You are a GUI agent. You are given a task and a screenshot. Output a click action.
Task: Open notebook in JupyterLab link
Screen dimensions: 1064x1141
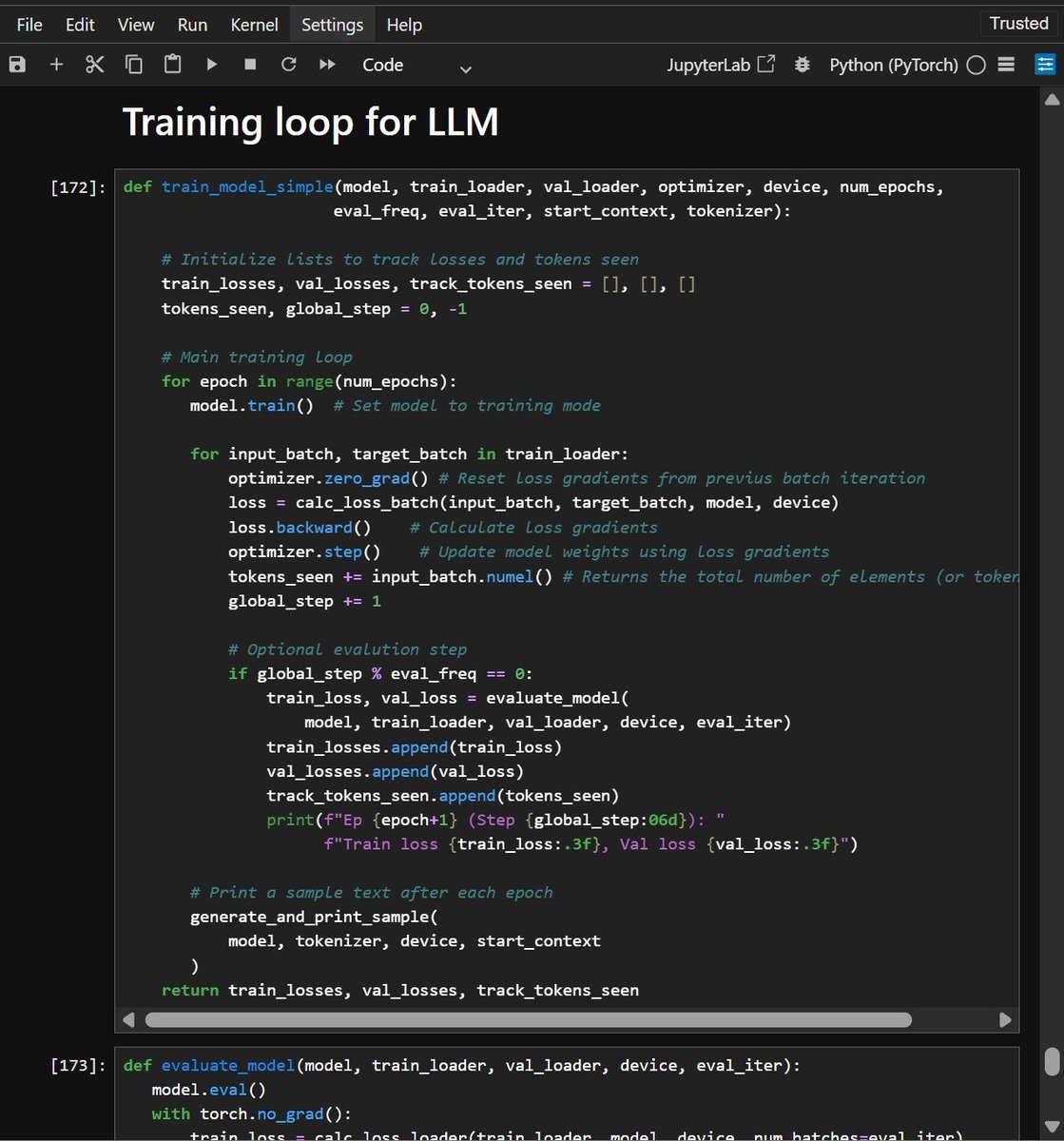tap(721, 65)
